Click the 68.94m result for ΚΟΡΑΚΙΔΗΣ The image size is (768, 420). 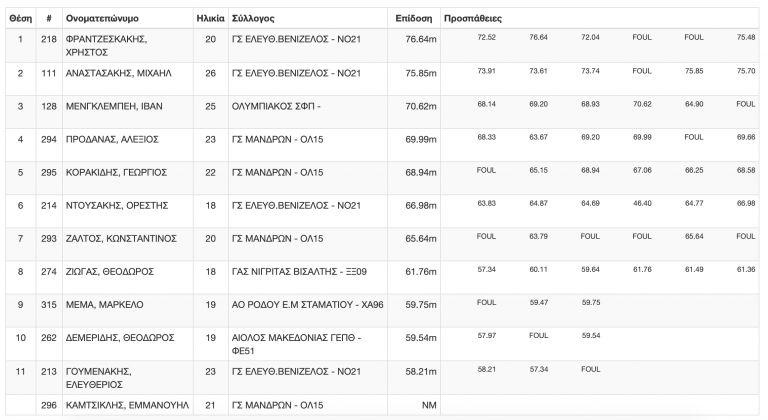coord(421,173)
